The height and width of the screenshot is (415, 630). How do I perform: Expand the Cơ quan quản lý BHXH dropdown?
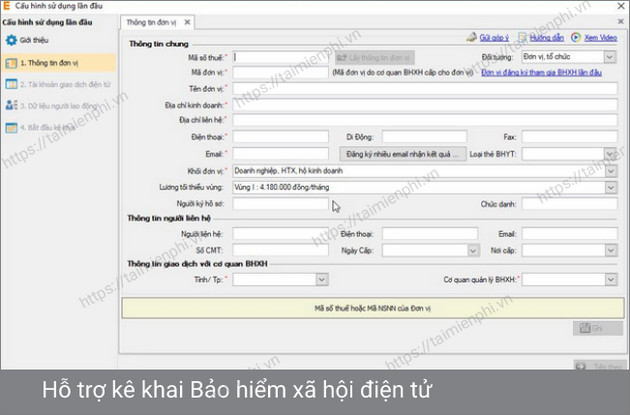tap(611, 280)
